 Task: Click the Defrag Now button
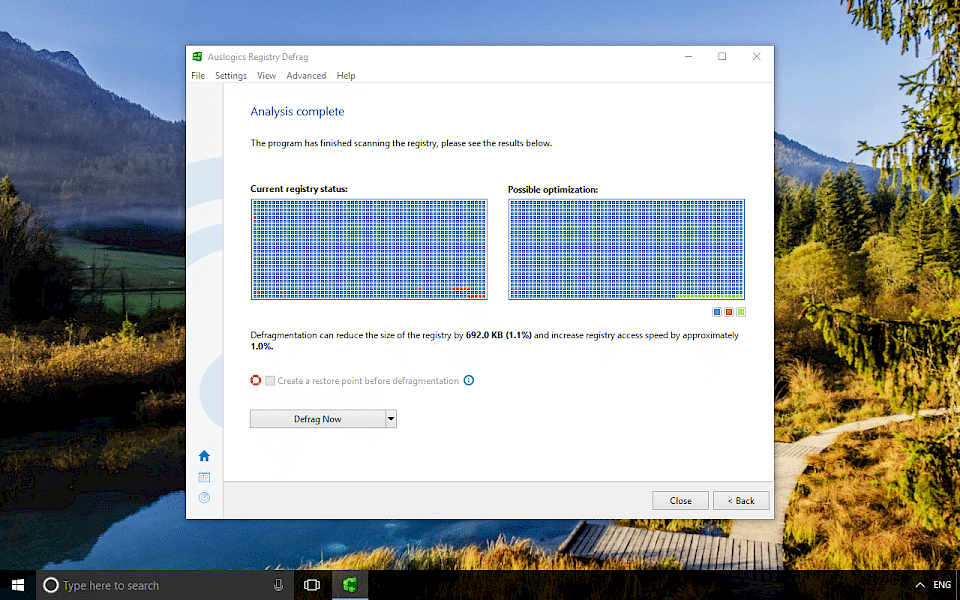pyautogui.click(x=317, y=419)
